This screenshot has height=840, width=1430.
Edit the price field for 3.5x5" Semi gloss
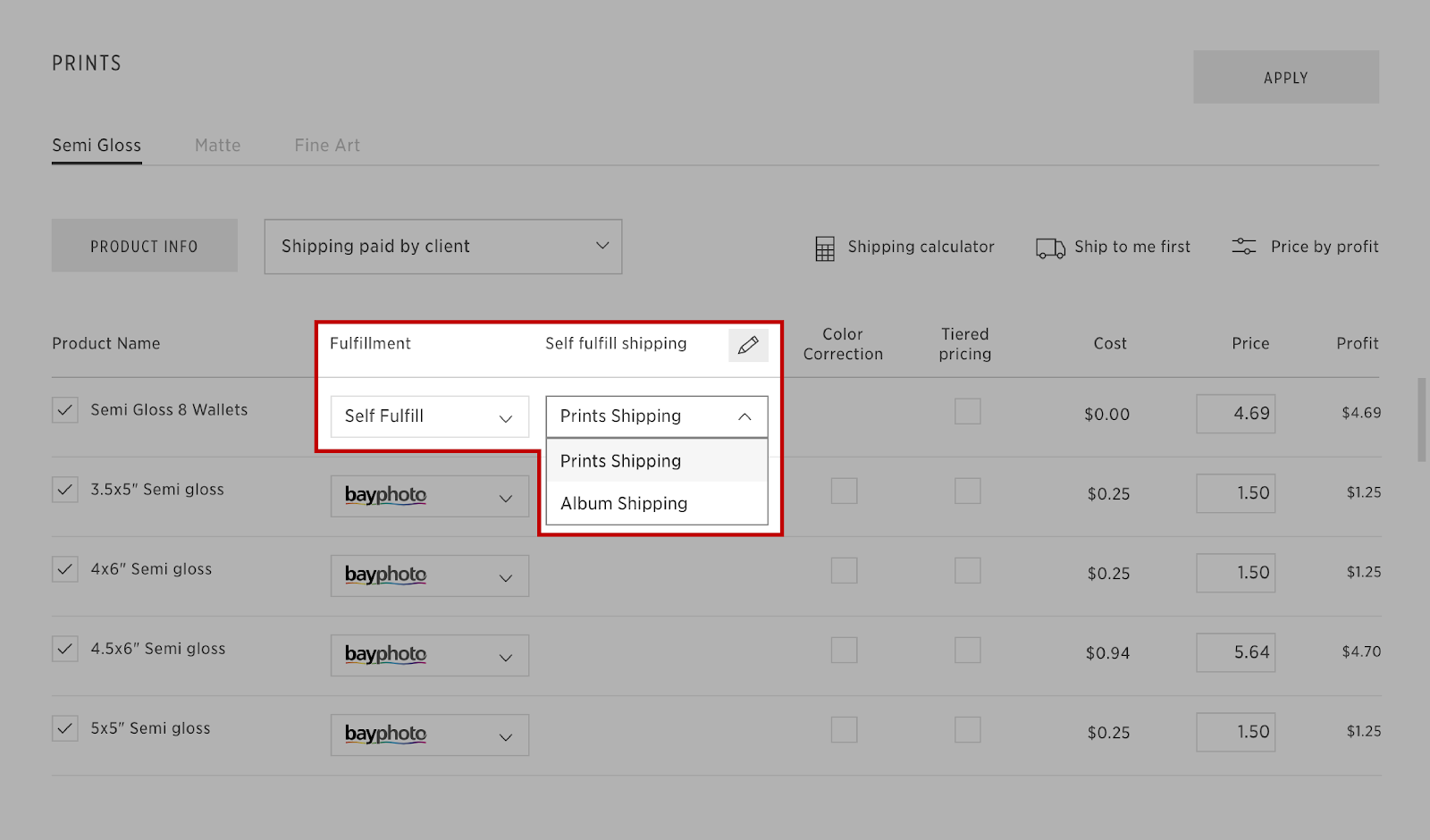coord(1236,493)
